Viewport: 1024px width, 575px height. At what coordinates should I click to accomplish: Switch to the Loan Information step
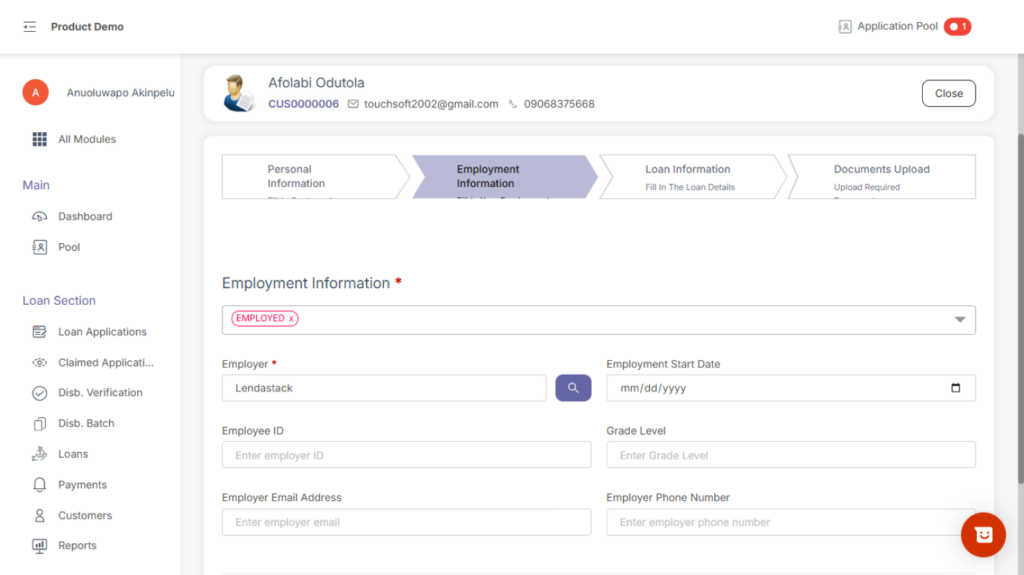pyautogui.click(x=688, y=177)
